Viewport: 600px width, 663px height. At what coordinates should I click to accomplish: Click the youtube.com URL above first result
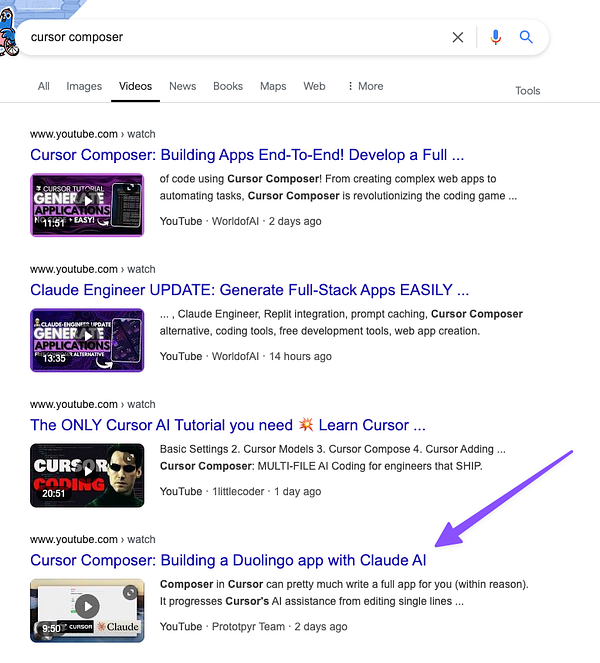click(93, 134)
